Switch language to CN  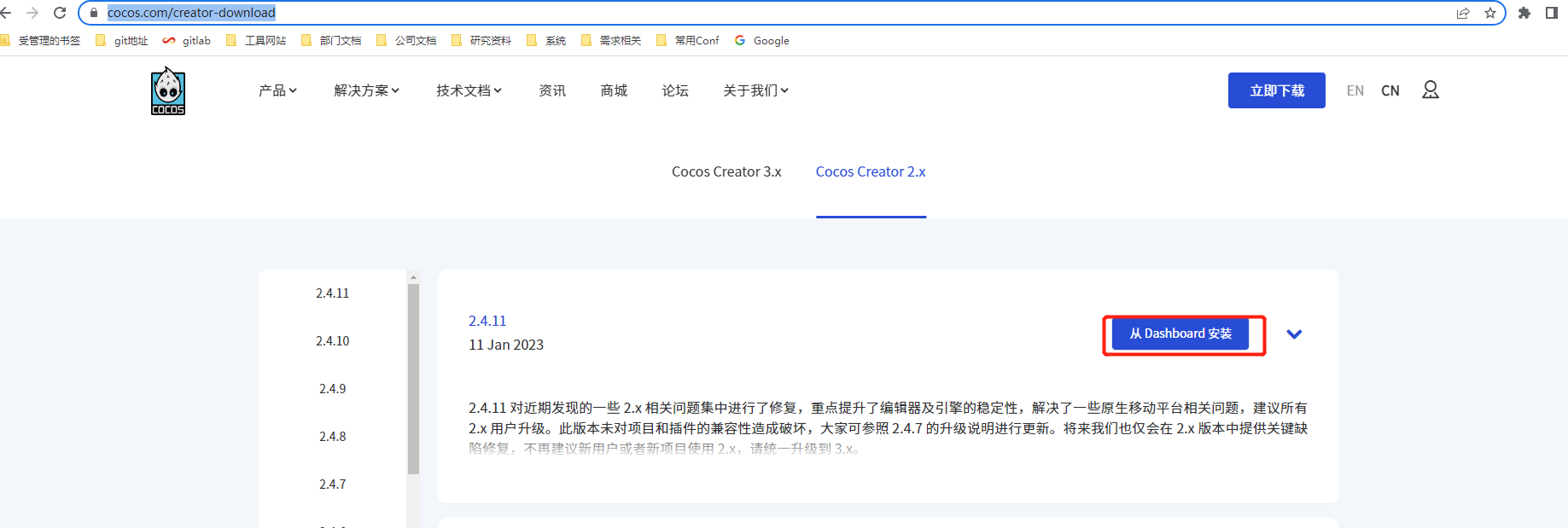(1390, 90)
